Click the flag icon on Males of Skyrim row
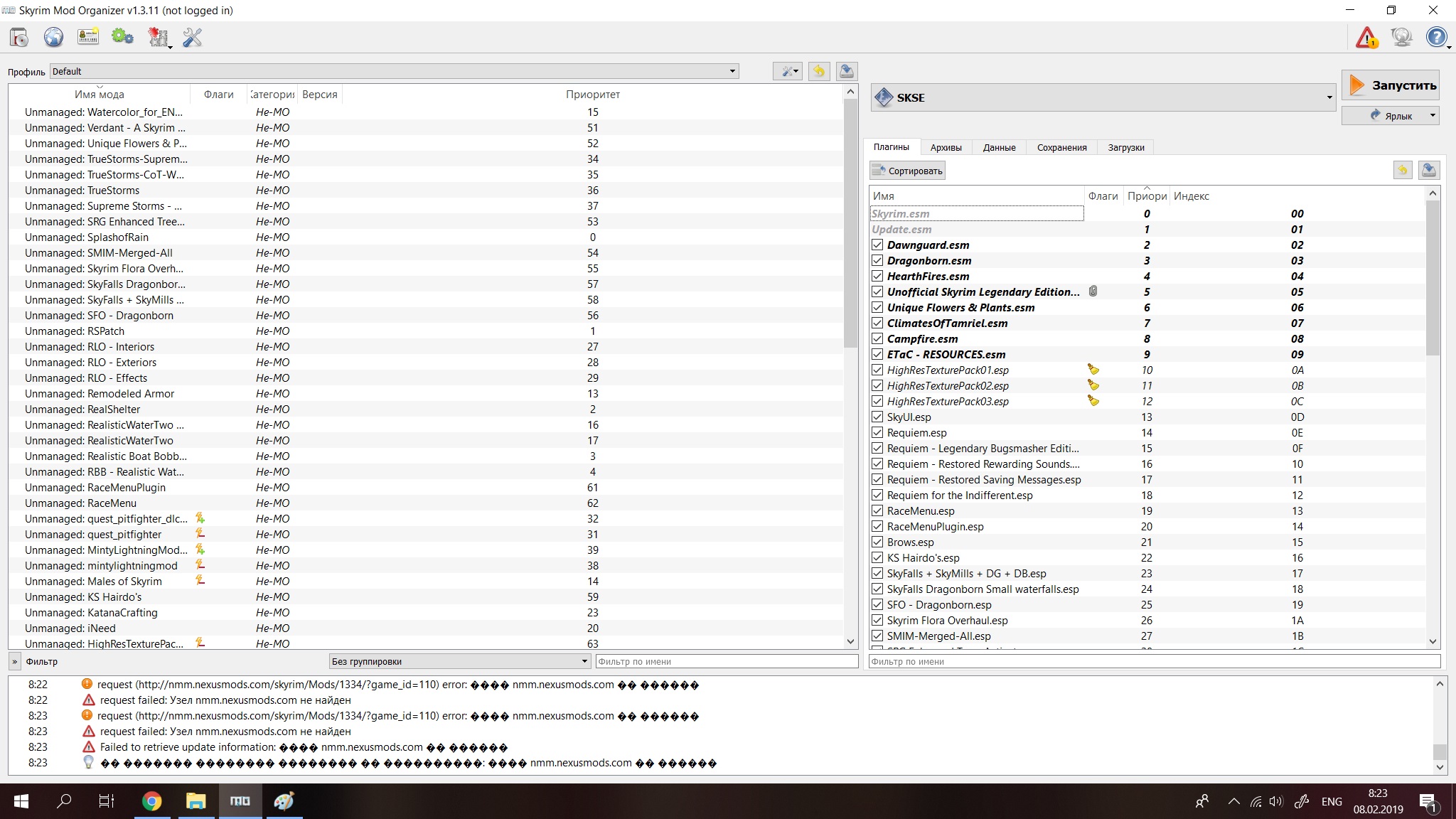 [x=200, y=581]
